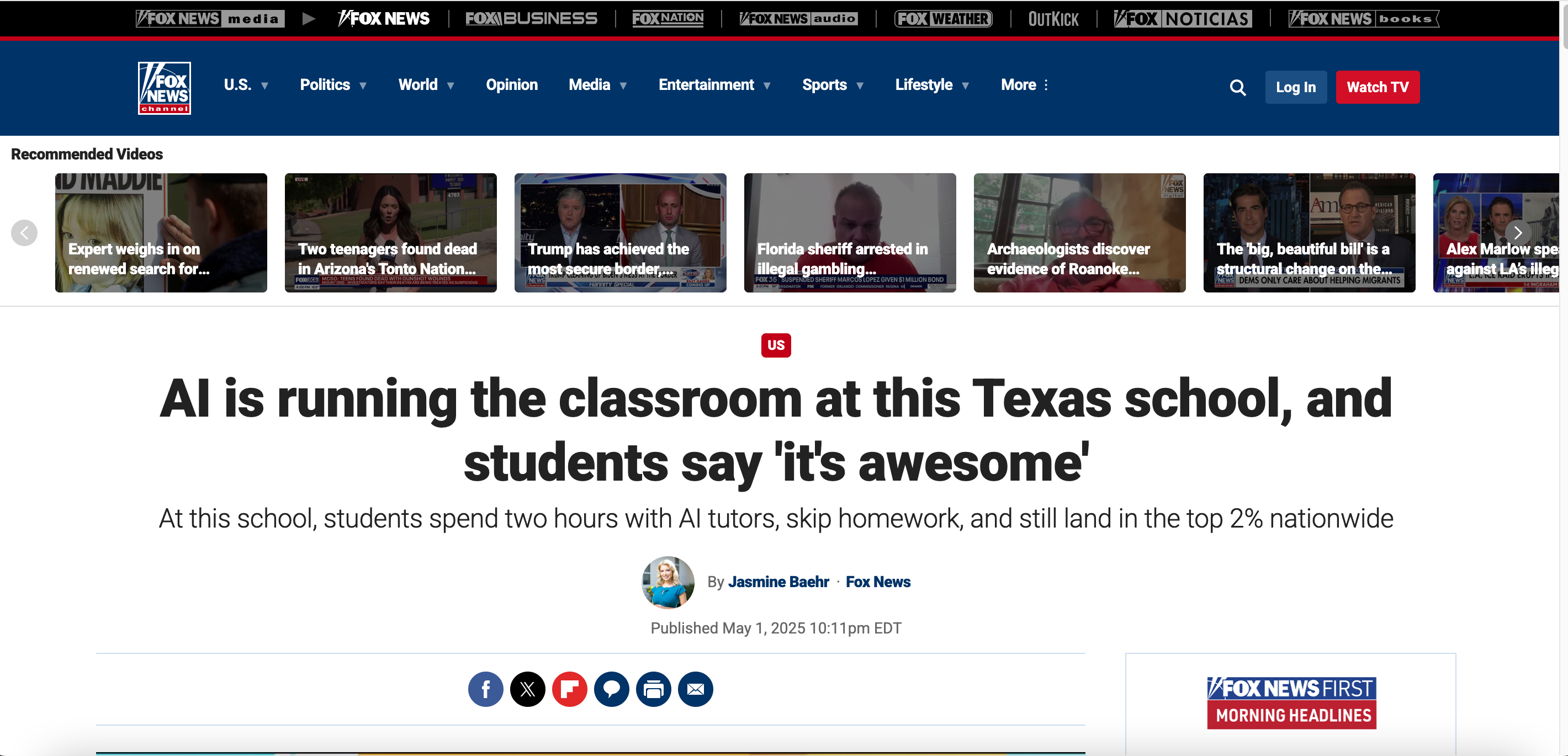Open the Opinion section
Screen dimensions: 1568x756
pos(511,85)
